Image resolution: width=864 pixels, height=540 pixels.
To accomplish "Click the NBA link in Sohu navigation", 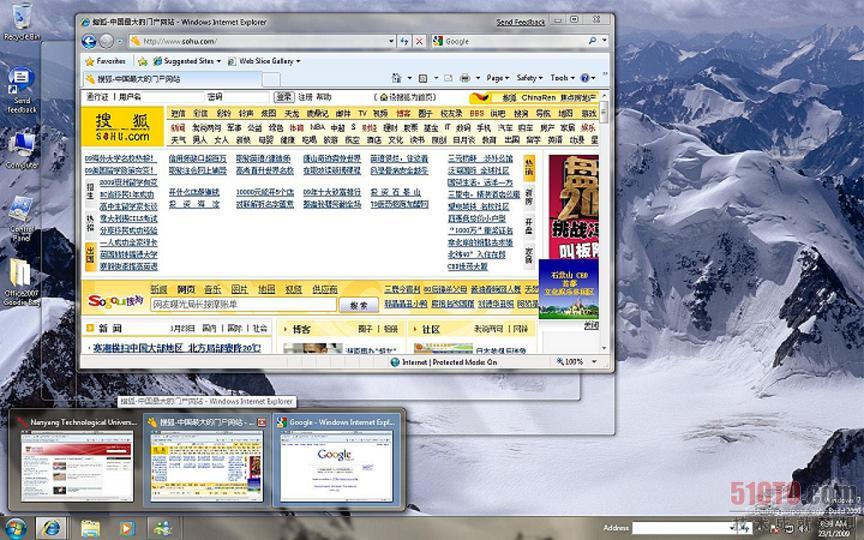I will point(317,127).
